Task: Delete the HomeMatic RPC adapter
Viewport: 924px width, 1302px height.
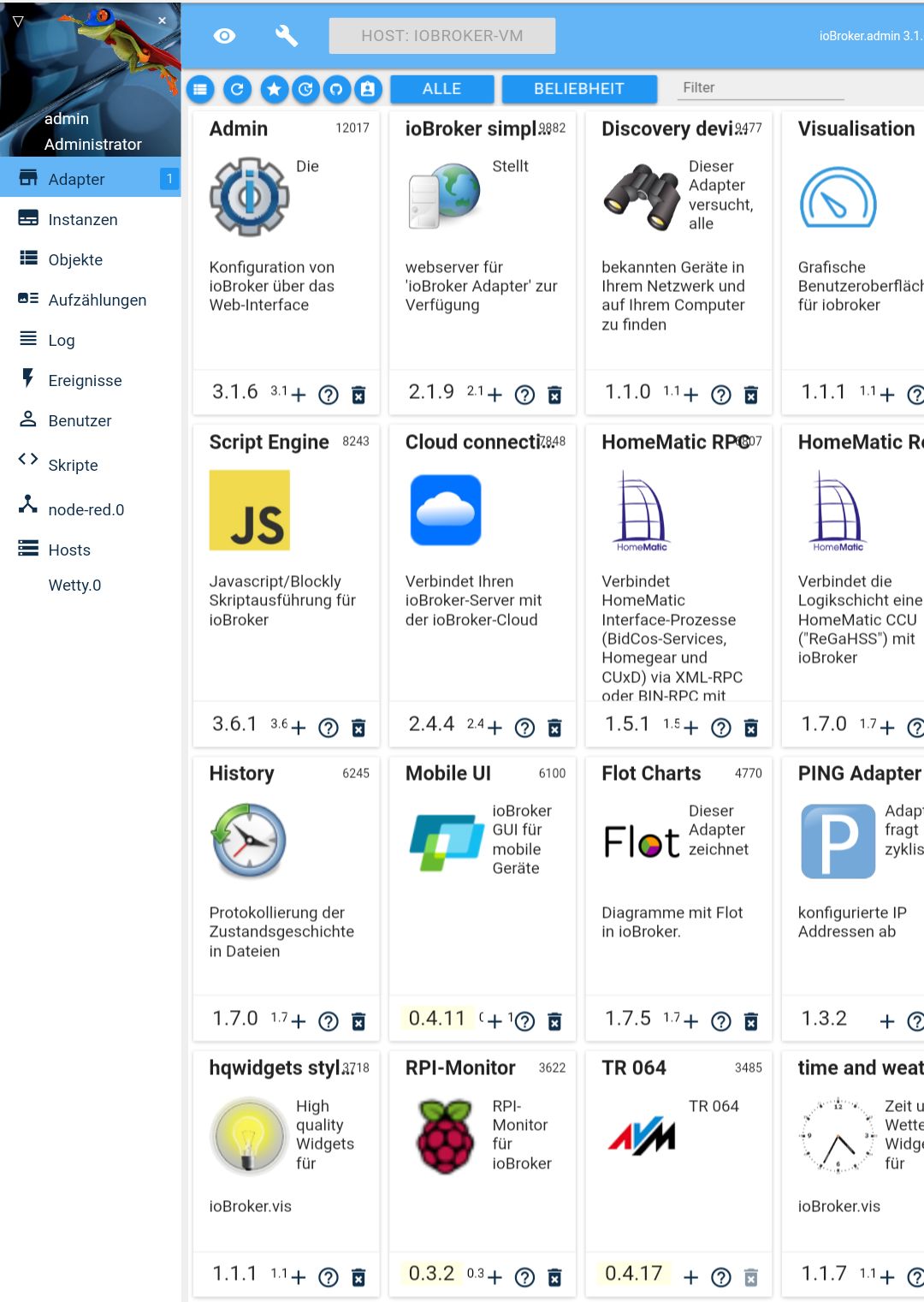Action: (x=751, y=728)
